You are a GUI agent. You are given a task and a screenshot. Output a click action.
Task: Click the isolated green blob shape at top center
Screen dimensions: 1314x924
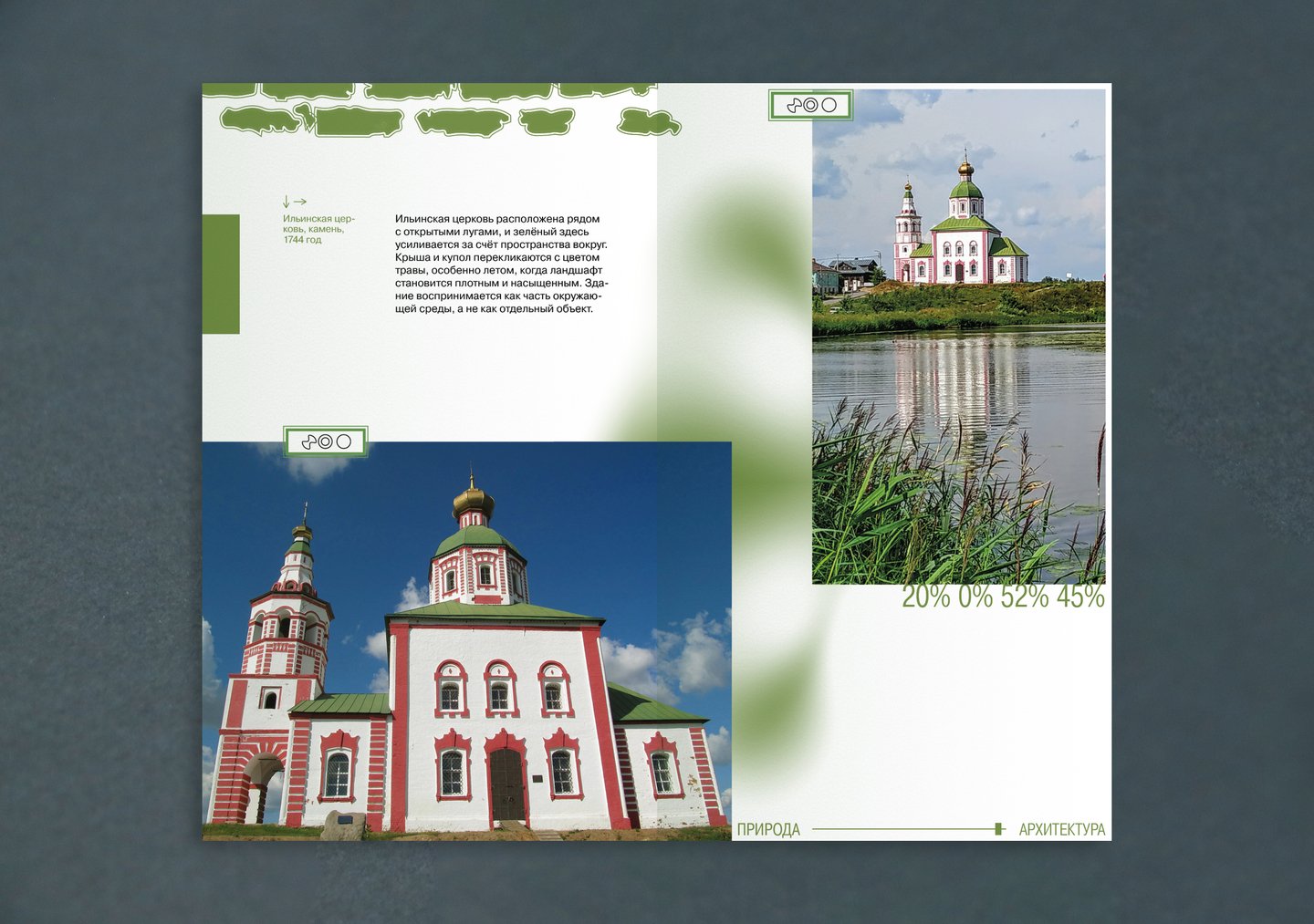649,121
